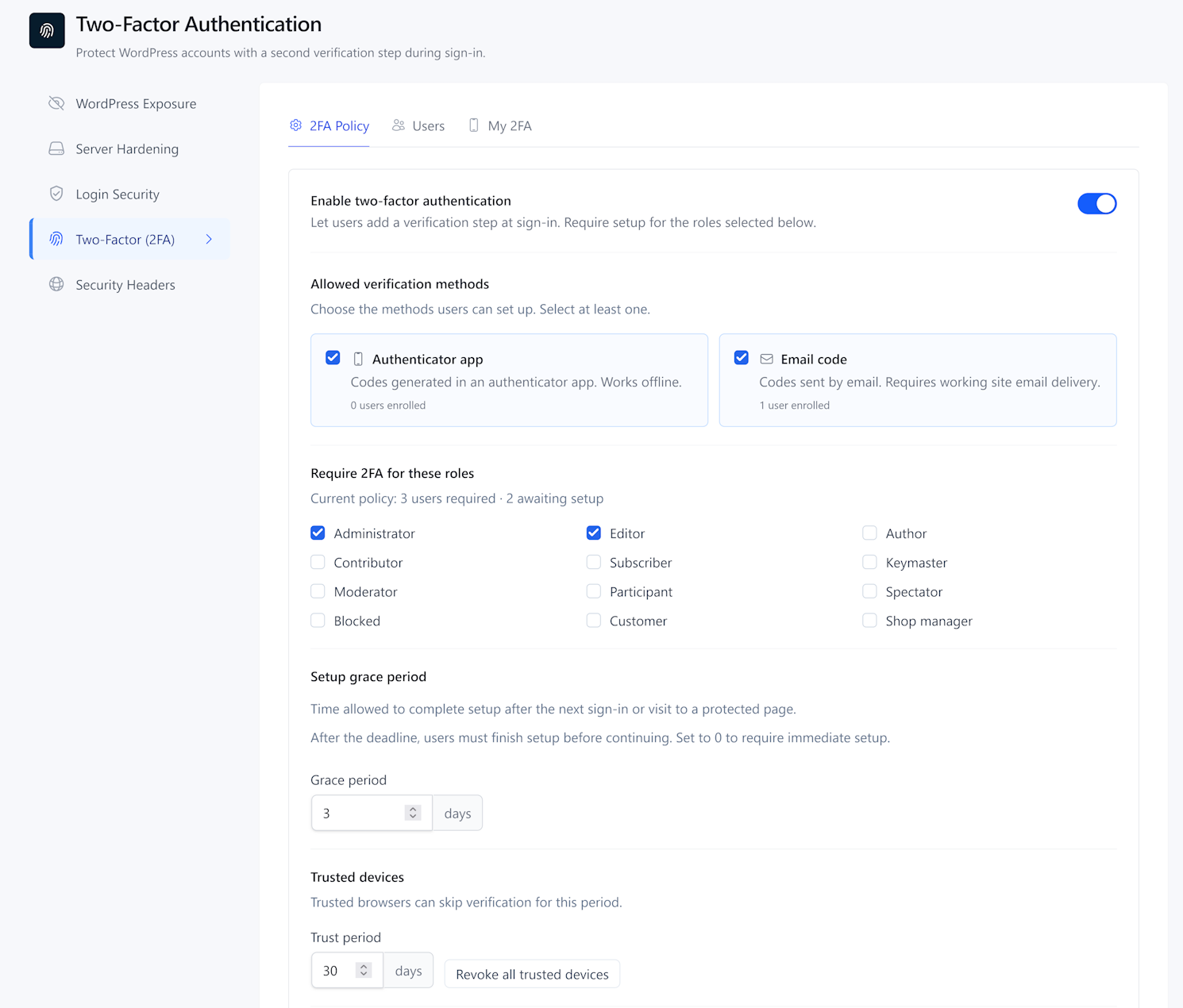Select the Moderator role checkbox
This screenshot has width=1183, height=1008.
click(318, 591)
